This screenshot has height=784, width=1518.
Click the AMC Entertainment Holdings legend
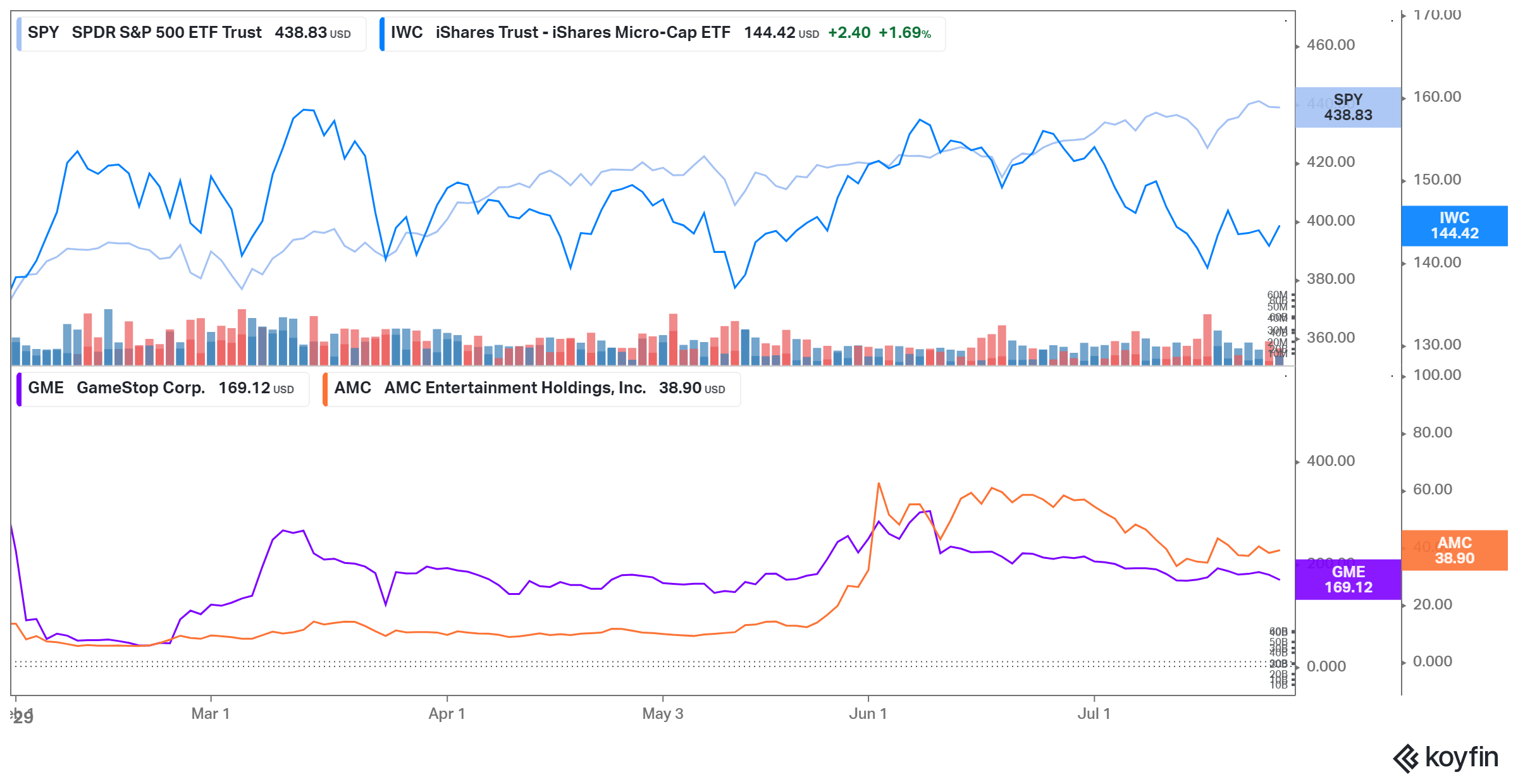[531, 389]
